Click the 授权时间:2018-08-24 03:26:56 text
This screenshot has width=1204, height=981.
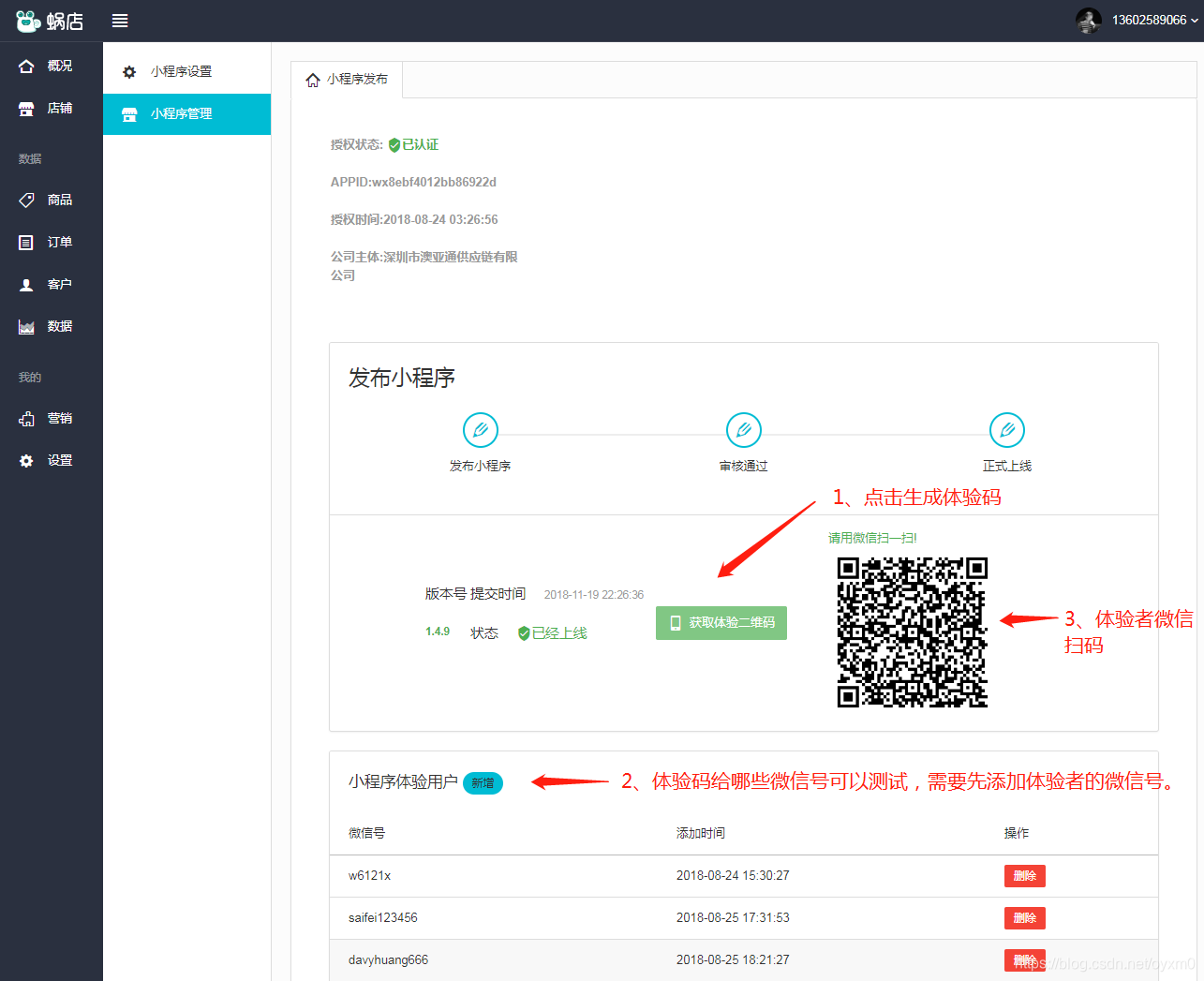(x=414, y=219)
